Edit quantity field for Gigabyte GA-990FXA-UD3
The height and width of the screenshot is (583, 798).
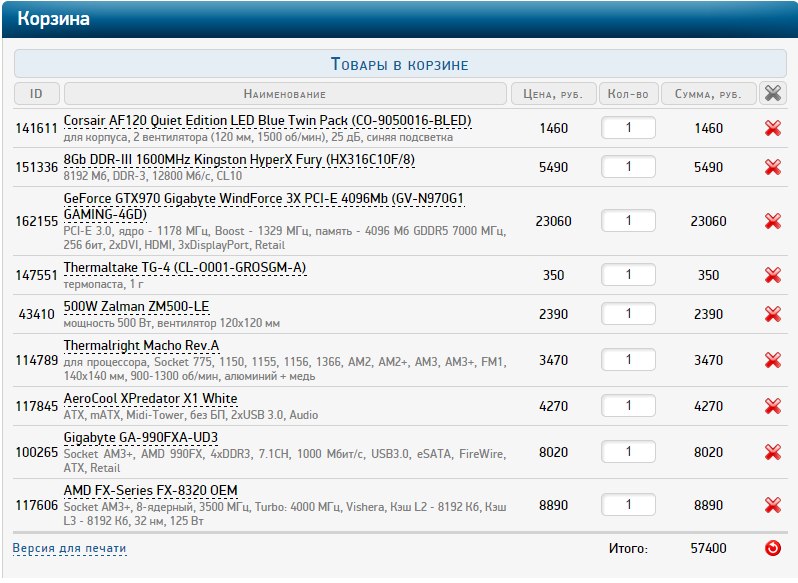click(629, 452)
